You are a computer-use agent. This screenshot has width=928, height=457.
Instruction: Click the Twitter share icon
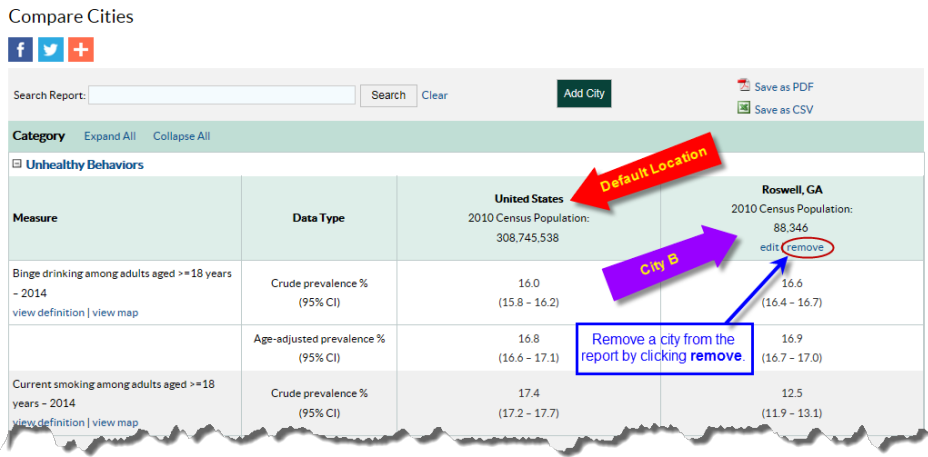point(51,50)
